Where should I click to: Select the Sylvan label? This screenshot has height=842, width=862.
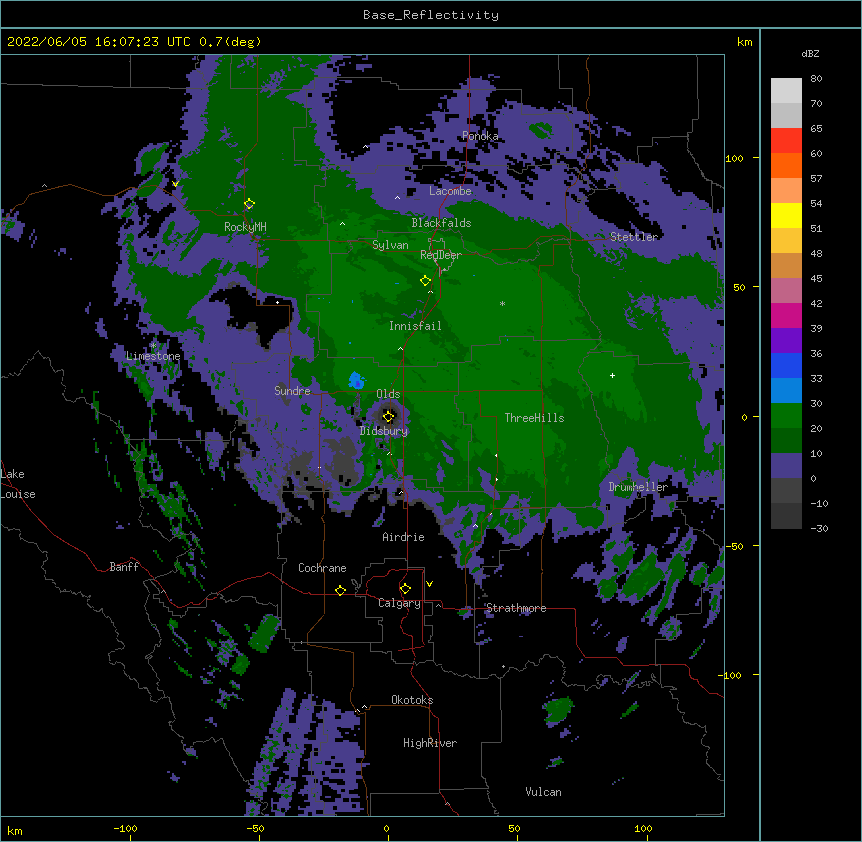tap(390, 245)
